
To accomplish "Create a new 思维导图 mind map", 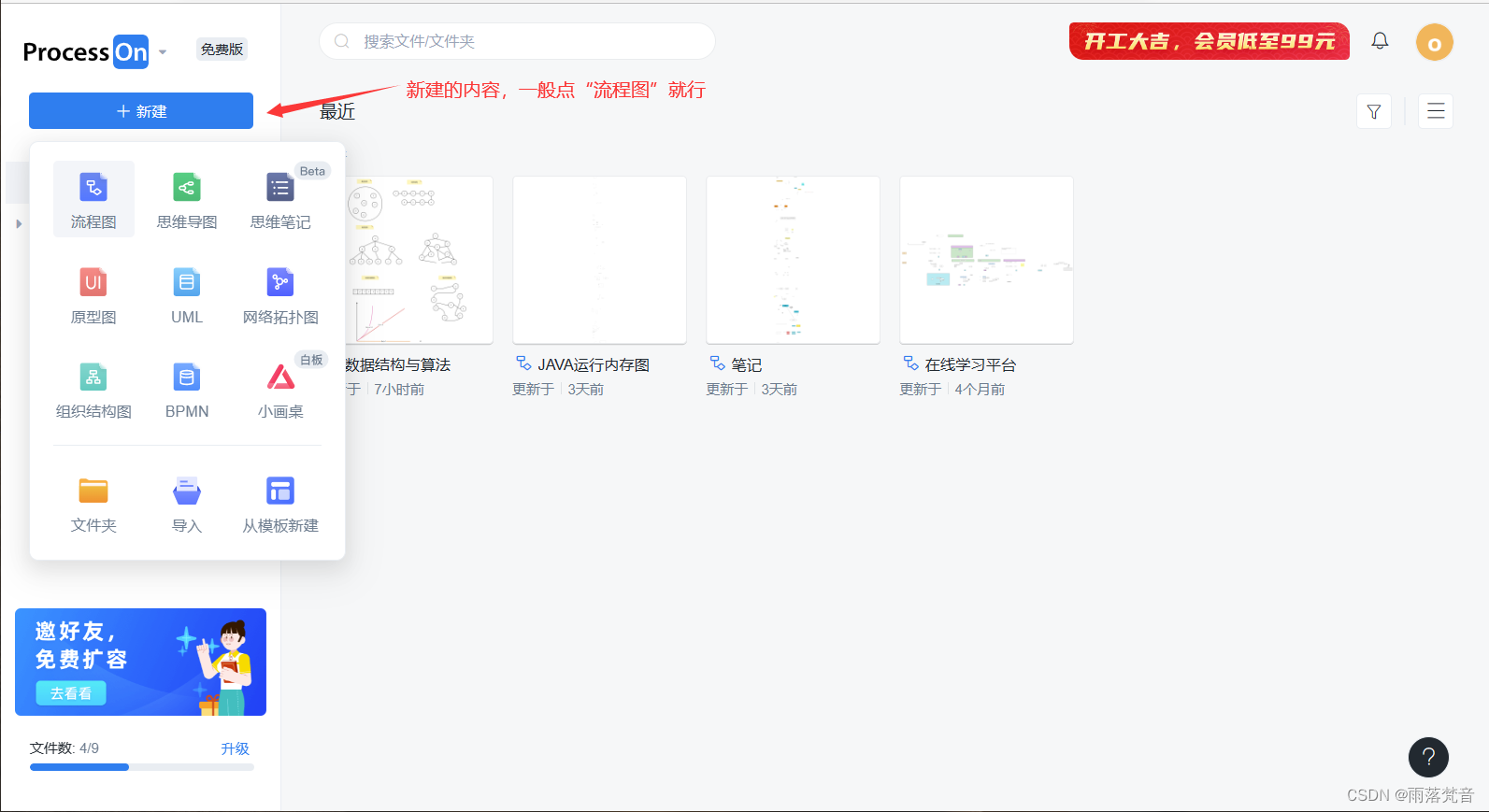I will tap(187, 199).
